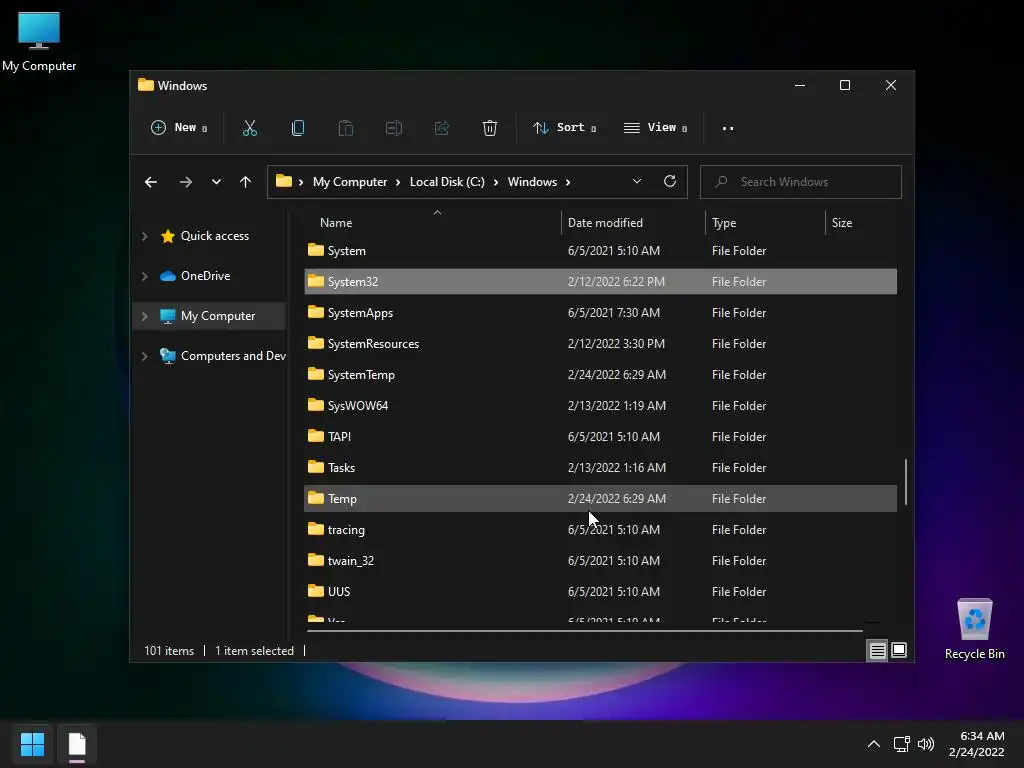The height and width of the screenshot is (768, 1024).
Task: Expand the address bar history dropdown
Action: [x=637, y=182]
